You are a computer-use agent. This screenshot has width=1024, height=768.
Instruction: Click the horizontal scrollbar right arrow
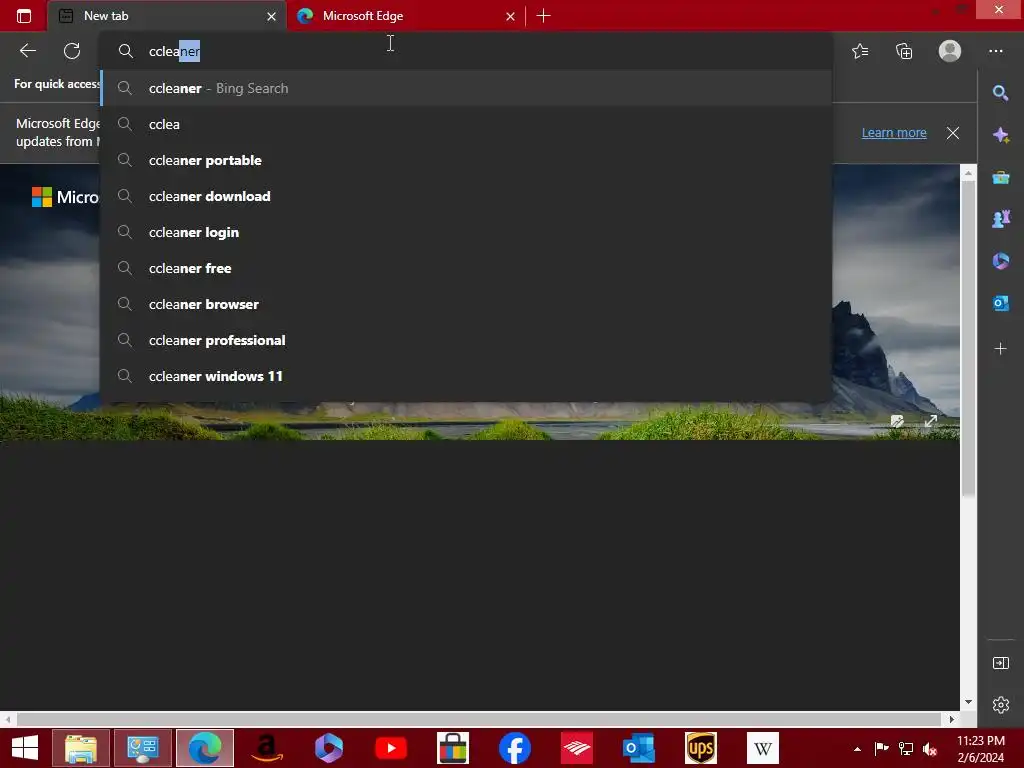[x=952, y=719]
